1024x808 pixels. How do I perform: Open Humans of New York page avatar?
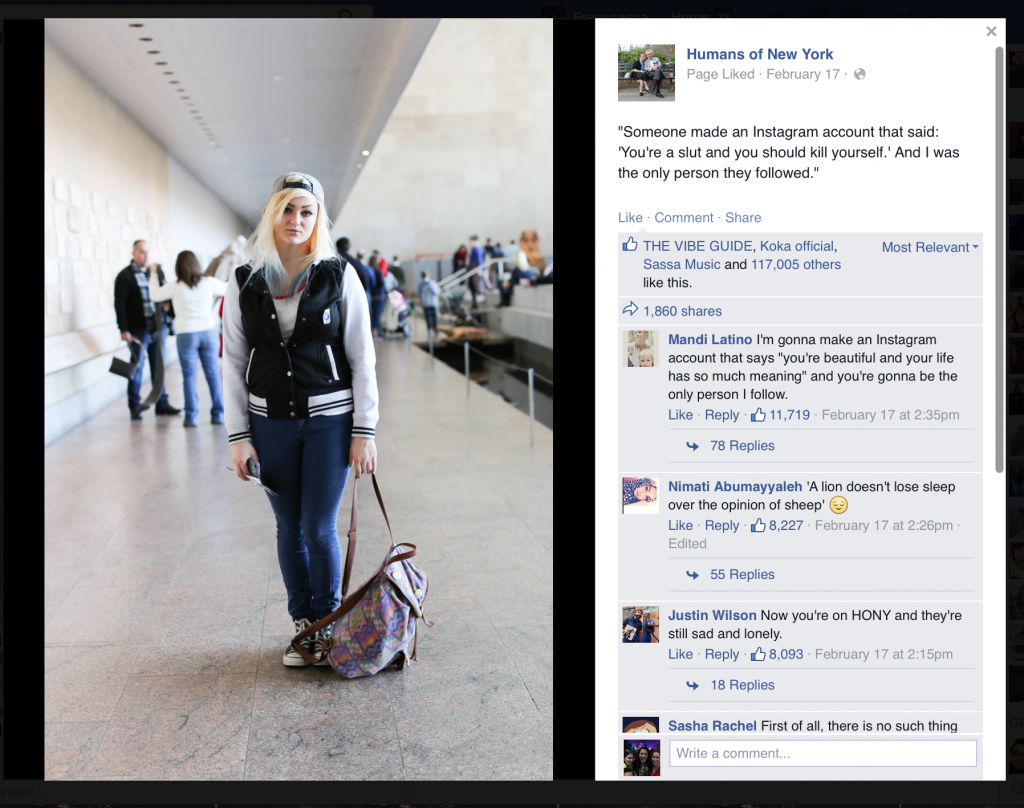pyautogui.click(x=646, y=73)
